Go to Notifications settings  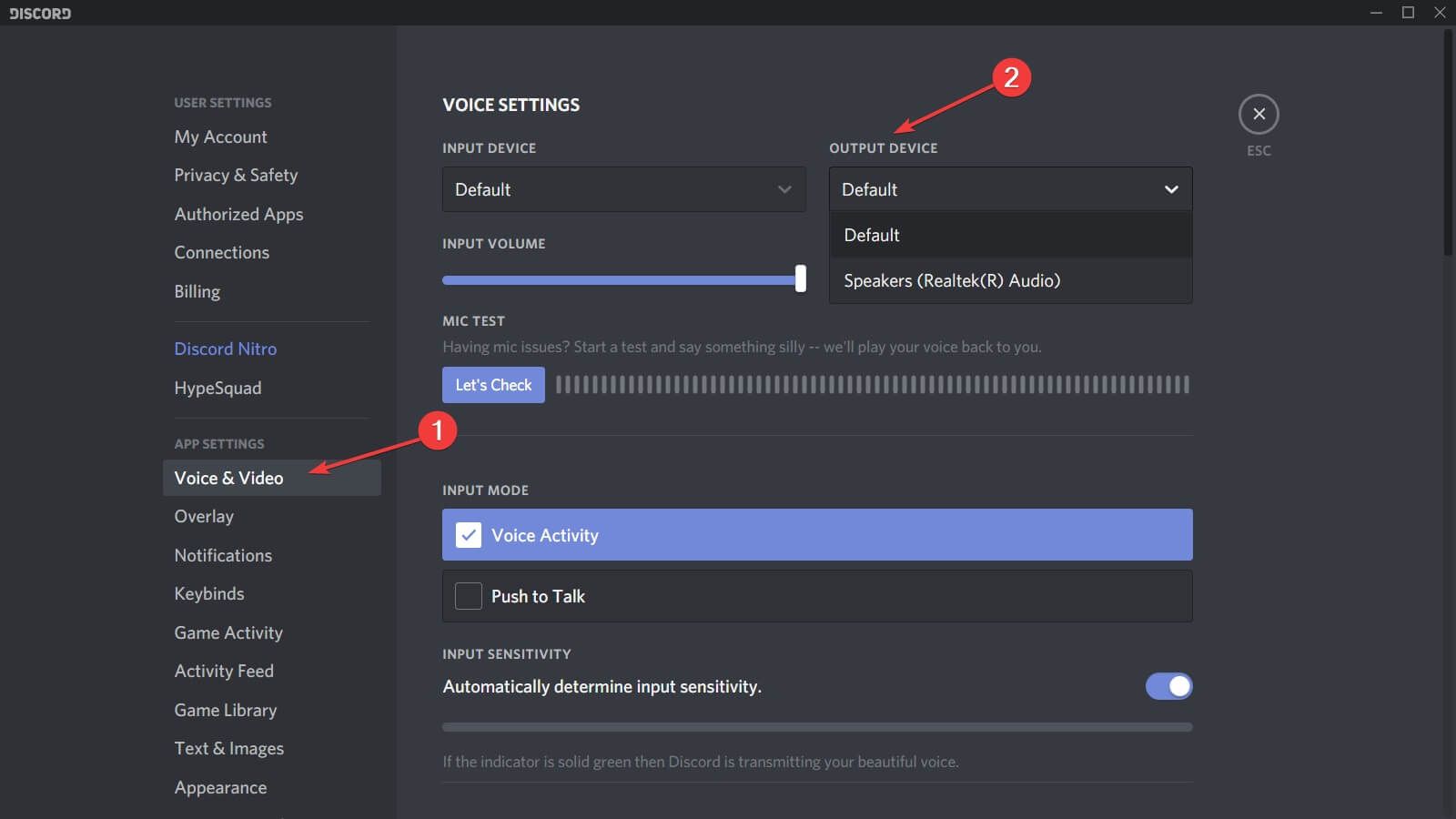223,555
